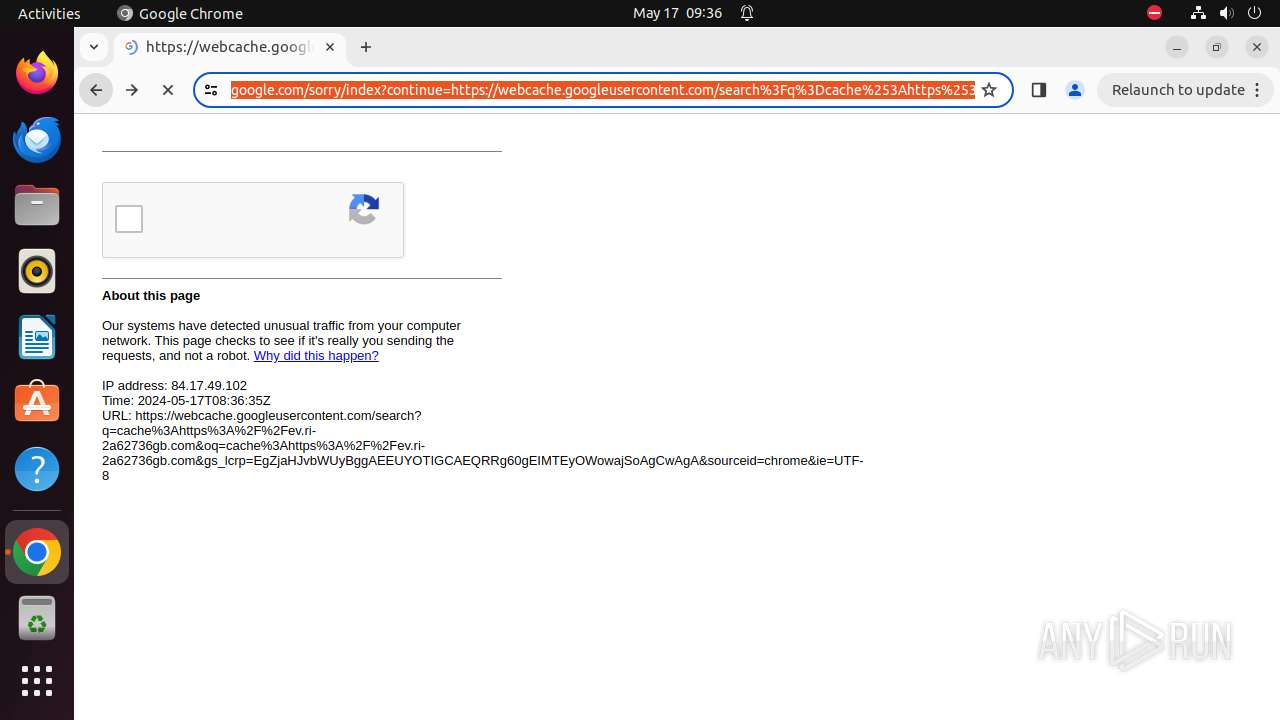Open Firefox from the dock
Viewport: 1280px width, 720px height.
37,73
